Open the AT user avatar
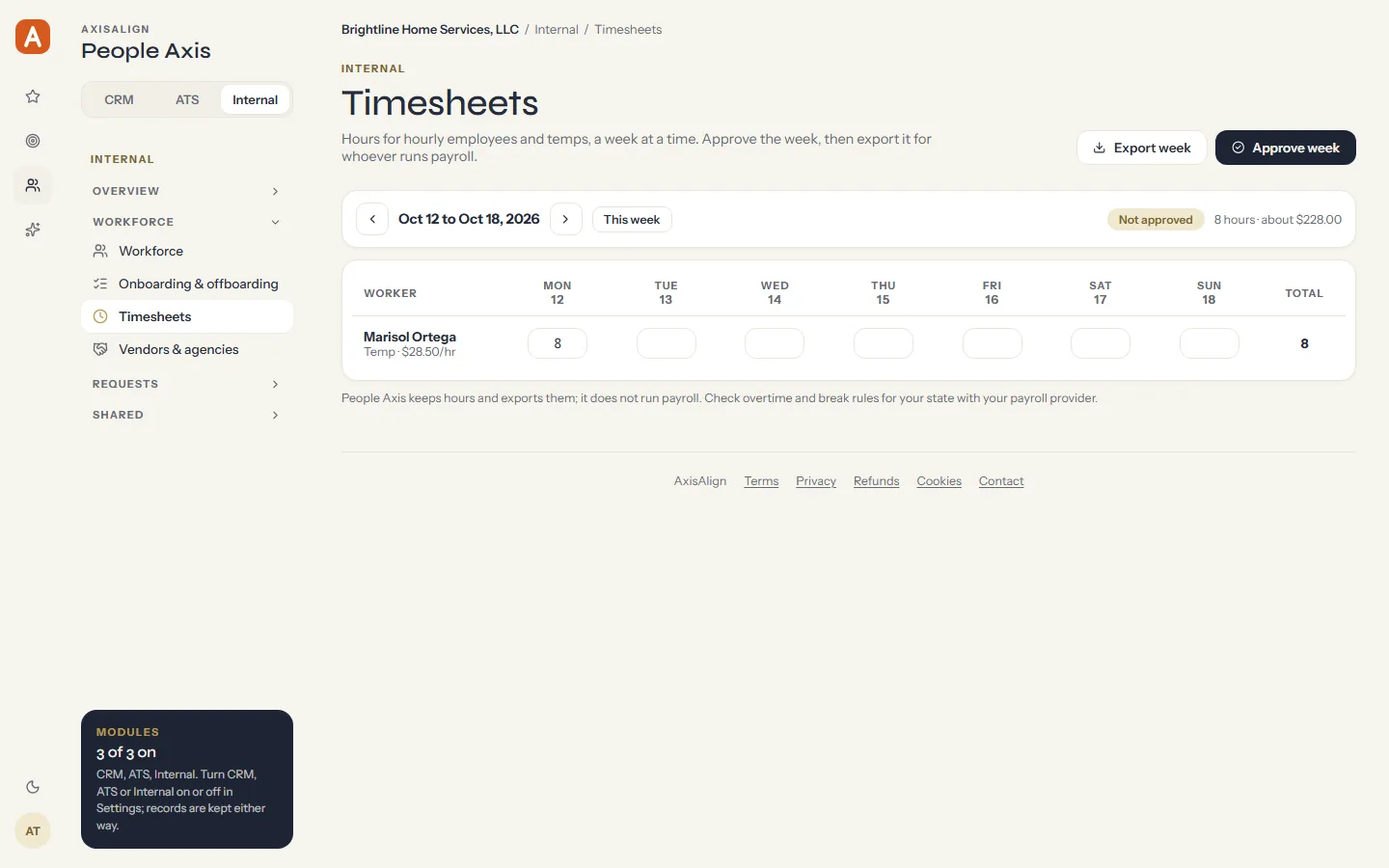1389x868 pixels. pyautogui.click(x=33, y=831)
